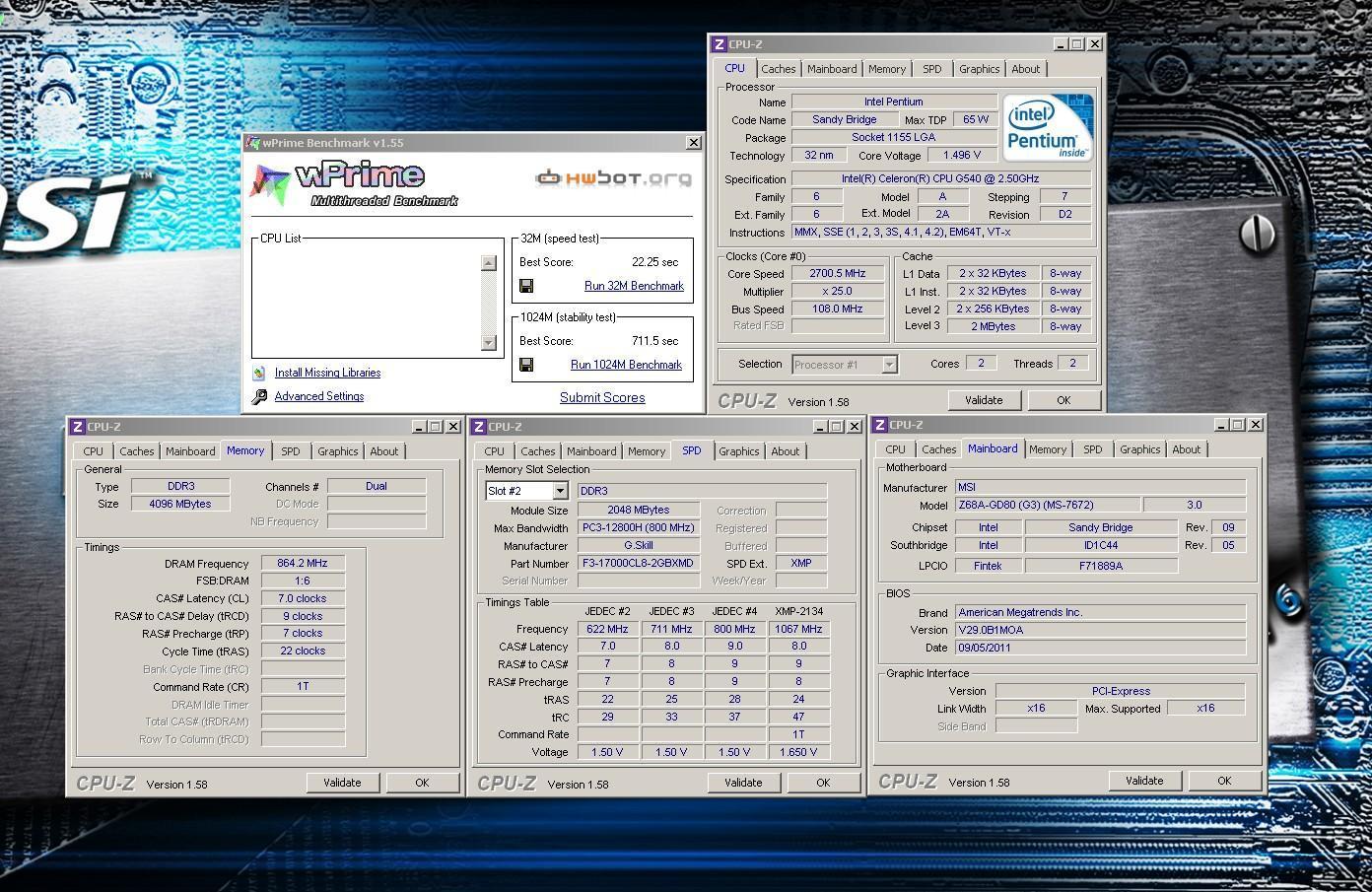
Task: Click Memory Size 4096 MBytes value
Action: click(180, 504)
